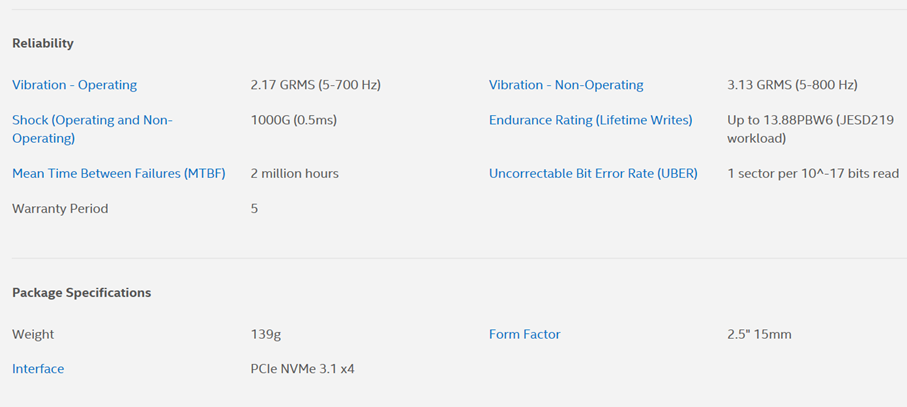Open the Endurance Rating (Lifetime Writes) link
907x407 pixels.
591,120
